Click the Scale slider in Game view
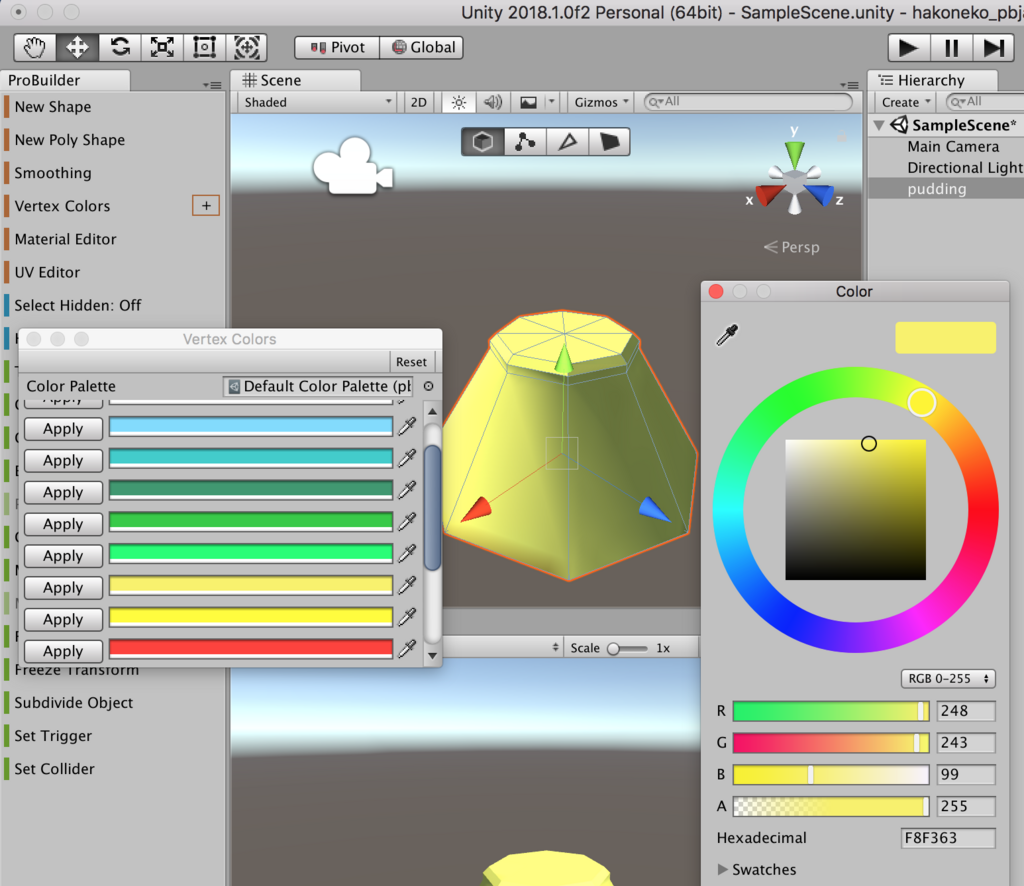The width and height of the screenshot is (1024, 886). 627,648
